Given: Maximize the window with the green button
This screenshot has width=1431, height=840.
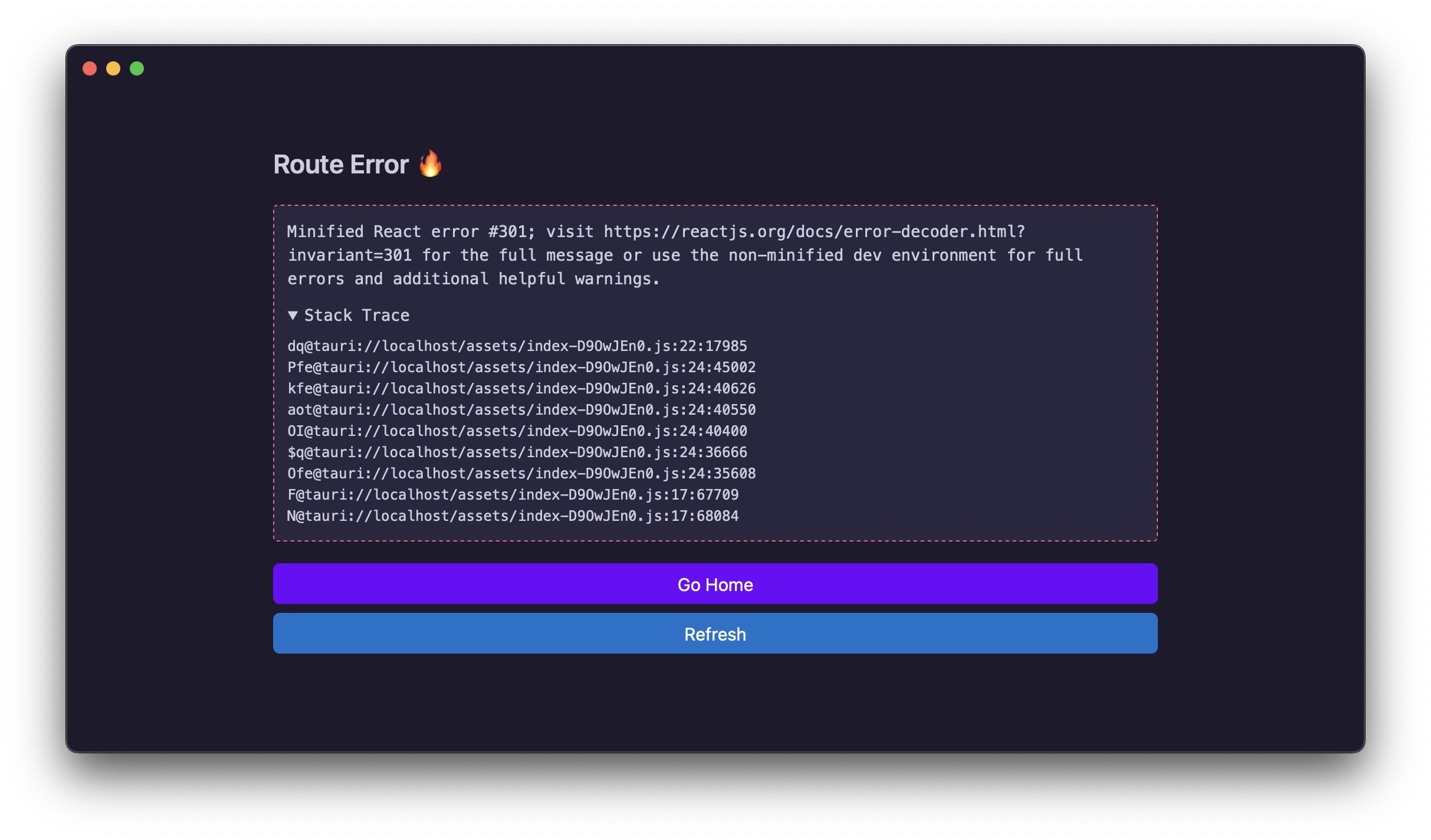Looking at the screenshot, I should point(137,68).
